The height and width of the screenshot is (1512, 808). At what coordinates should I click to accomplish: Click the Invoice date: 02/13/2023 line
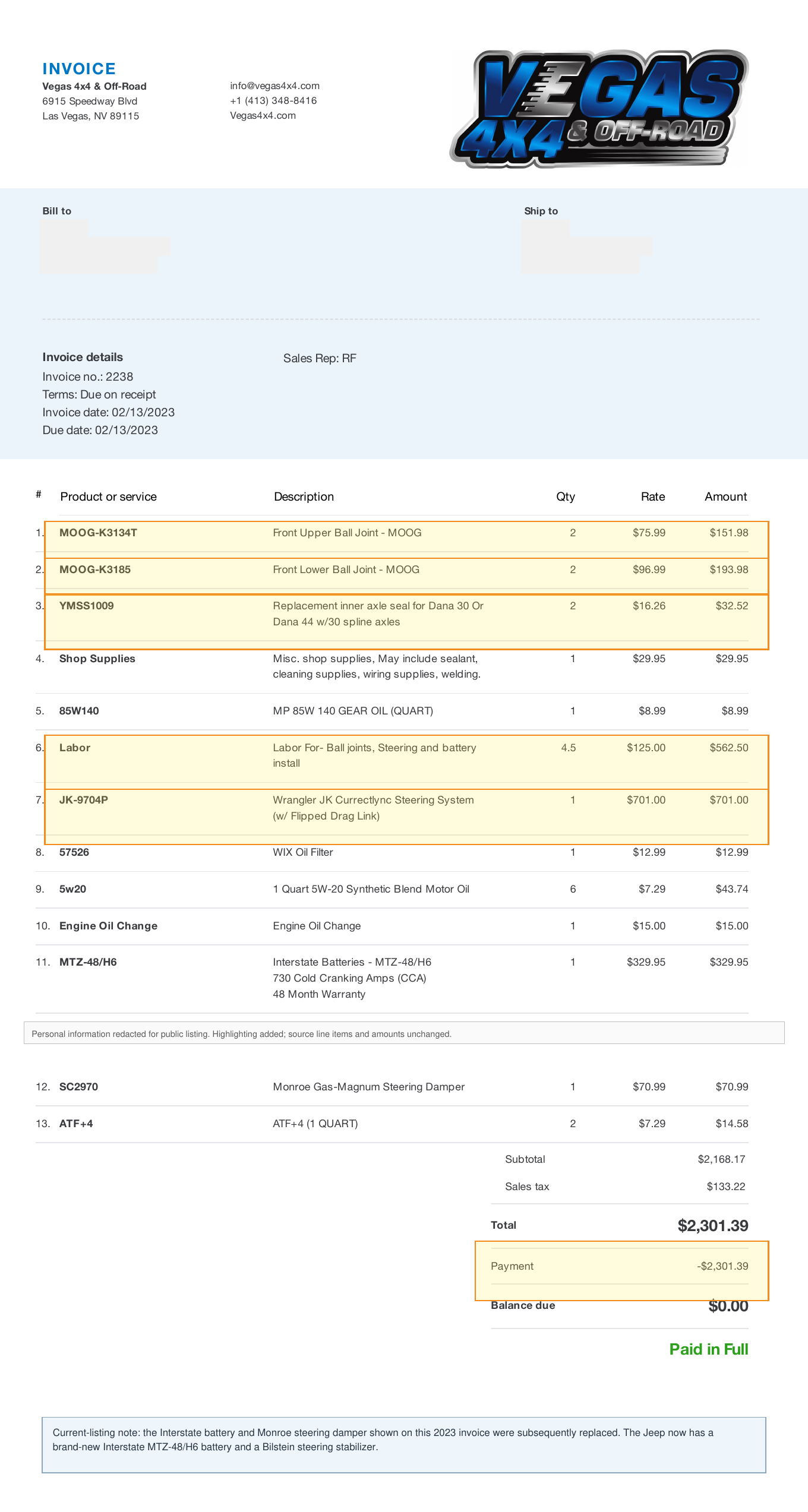tap(109, 412)
